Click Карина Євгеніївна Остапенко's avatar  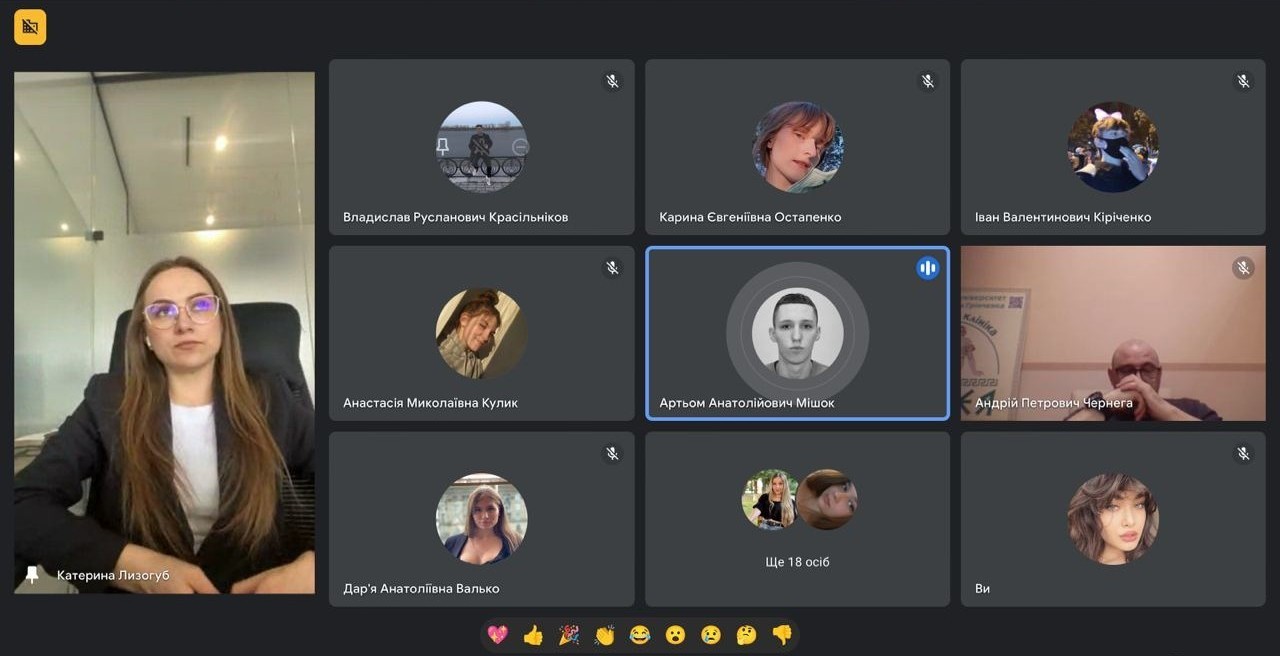click(x=797, y=147)
